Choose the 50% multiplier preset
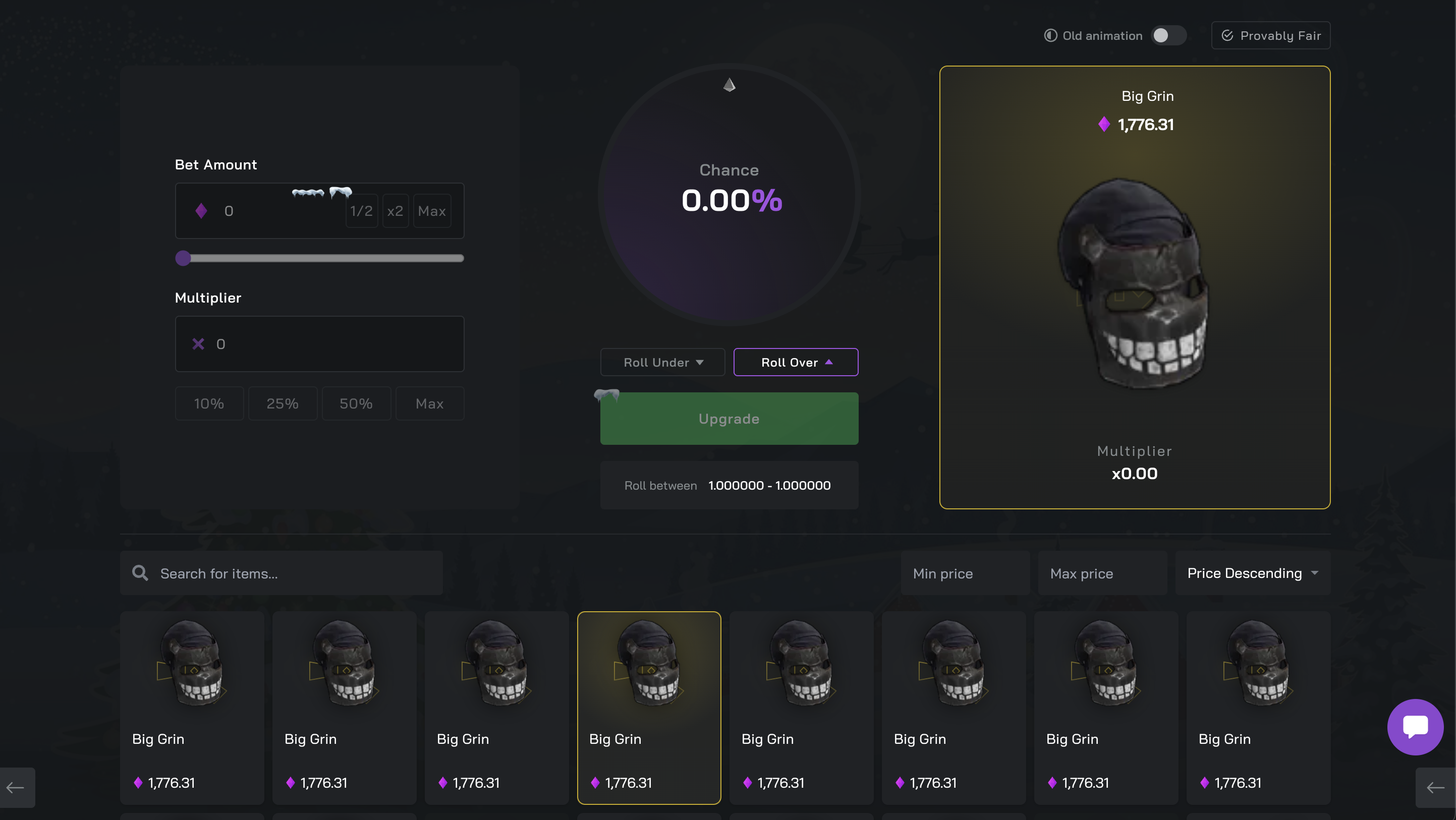Viewport: 1456px width, 820px height. (x=356, y=403)
